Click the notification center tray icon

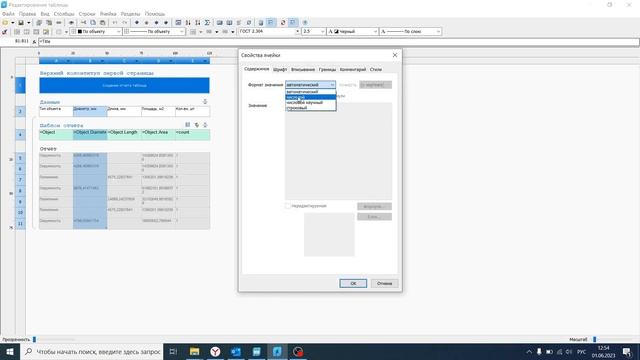[627, 351]
